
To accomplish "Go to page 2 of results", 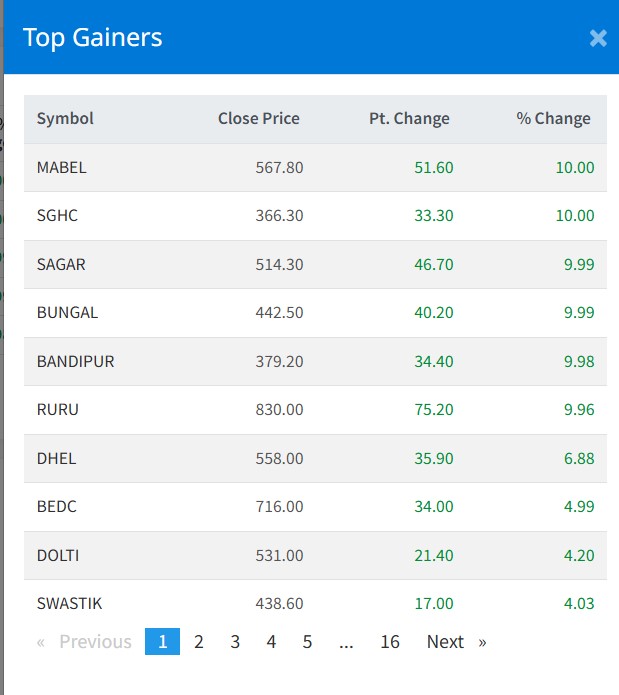I will point(199,642).
